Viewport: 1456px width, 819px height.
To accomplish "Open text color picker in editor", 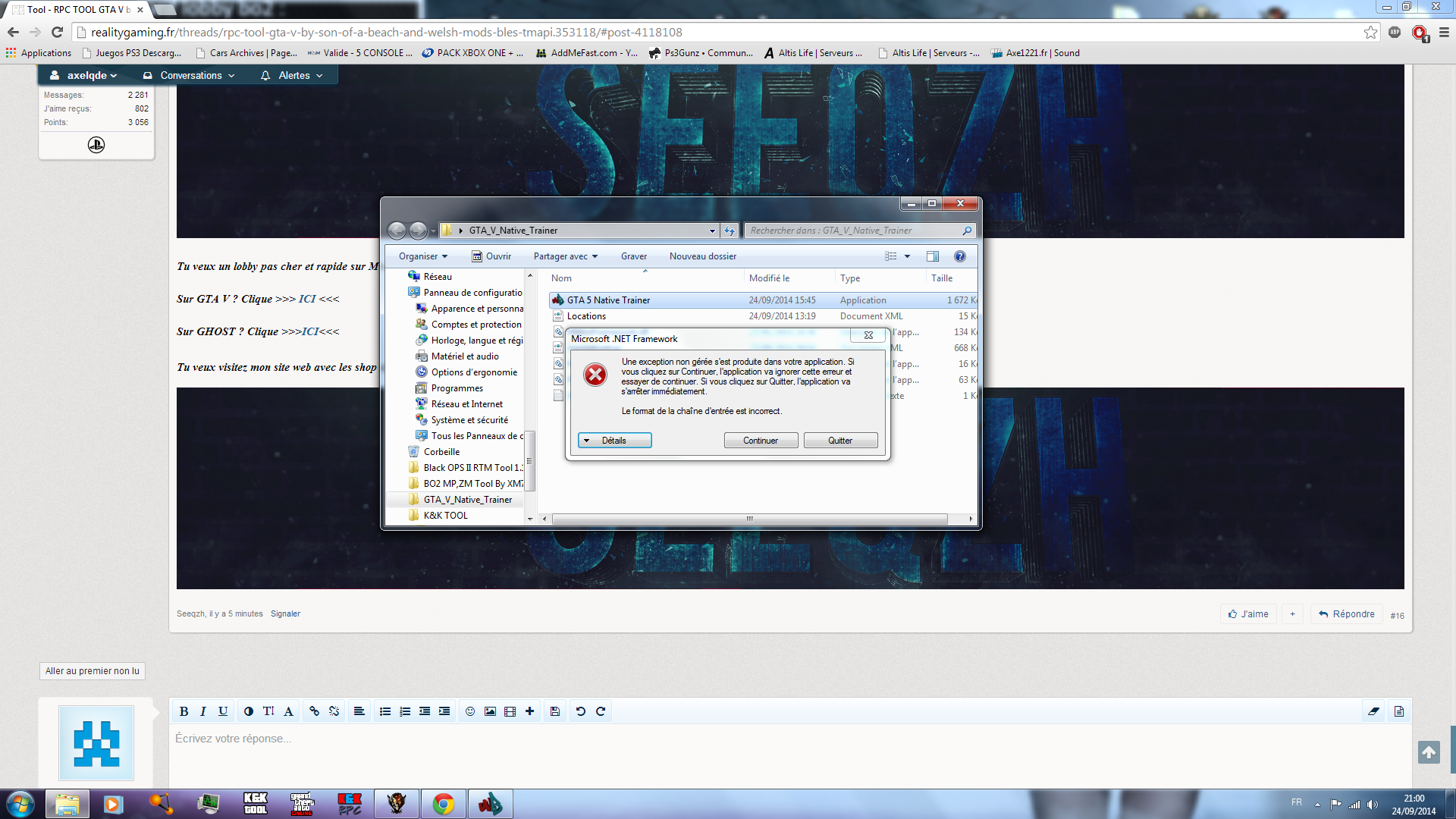I will tap(249, 711).
